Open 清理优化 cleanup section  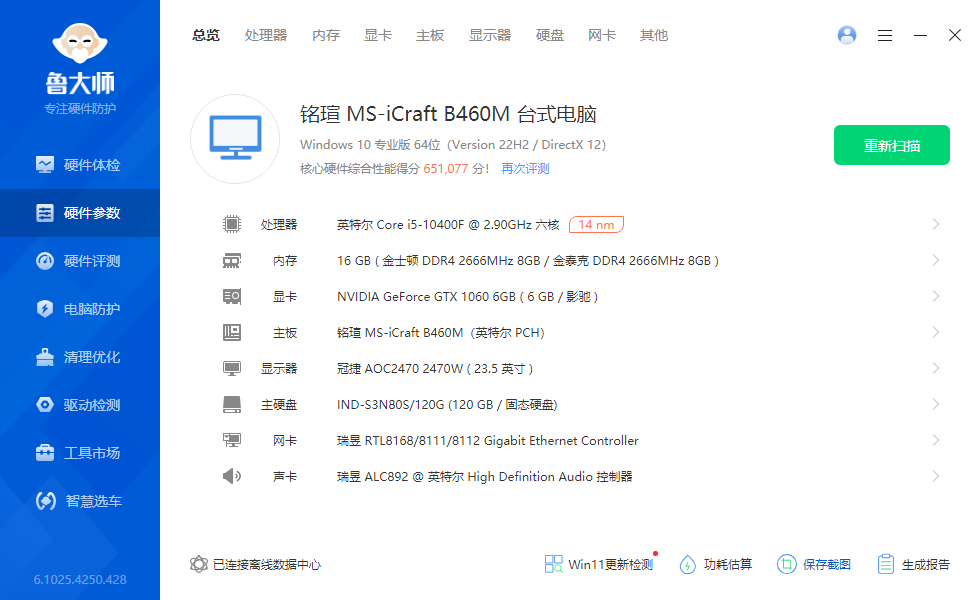click(x=80, y=358)
